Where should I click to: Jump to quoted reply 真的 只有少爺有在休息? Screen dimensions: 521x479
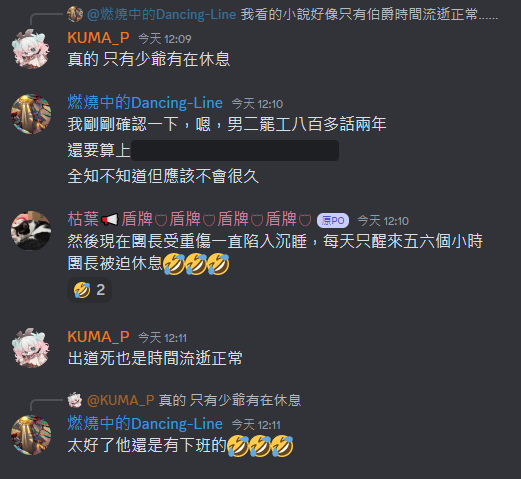230,400
